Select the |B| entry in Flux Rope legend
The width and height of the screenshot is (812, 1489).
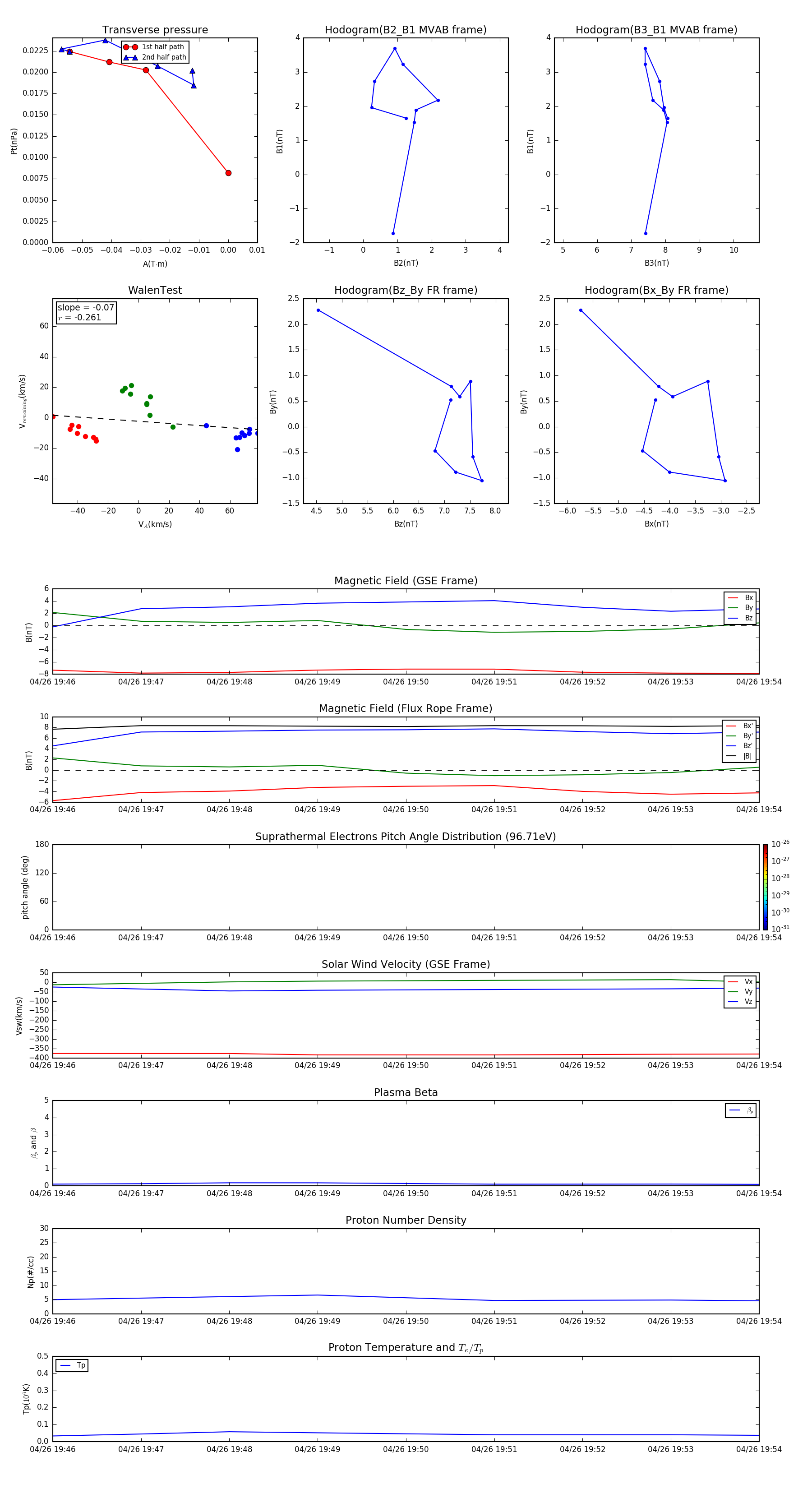[x=739, y=756]
